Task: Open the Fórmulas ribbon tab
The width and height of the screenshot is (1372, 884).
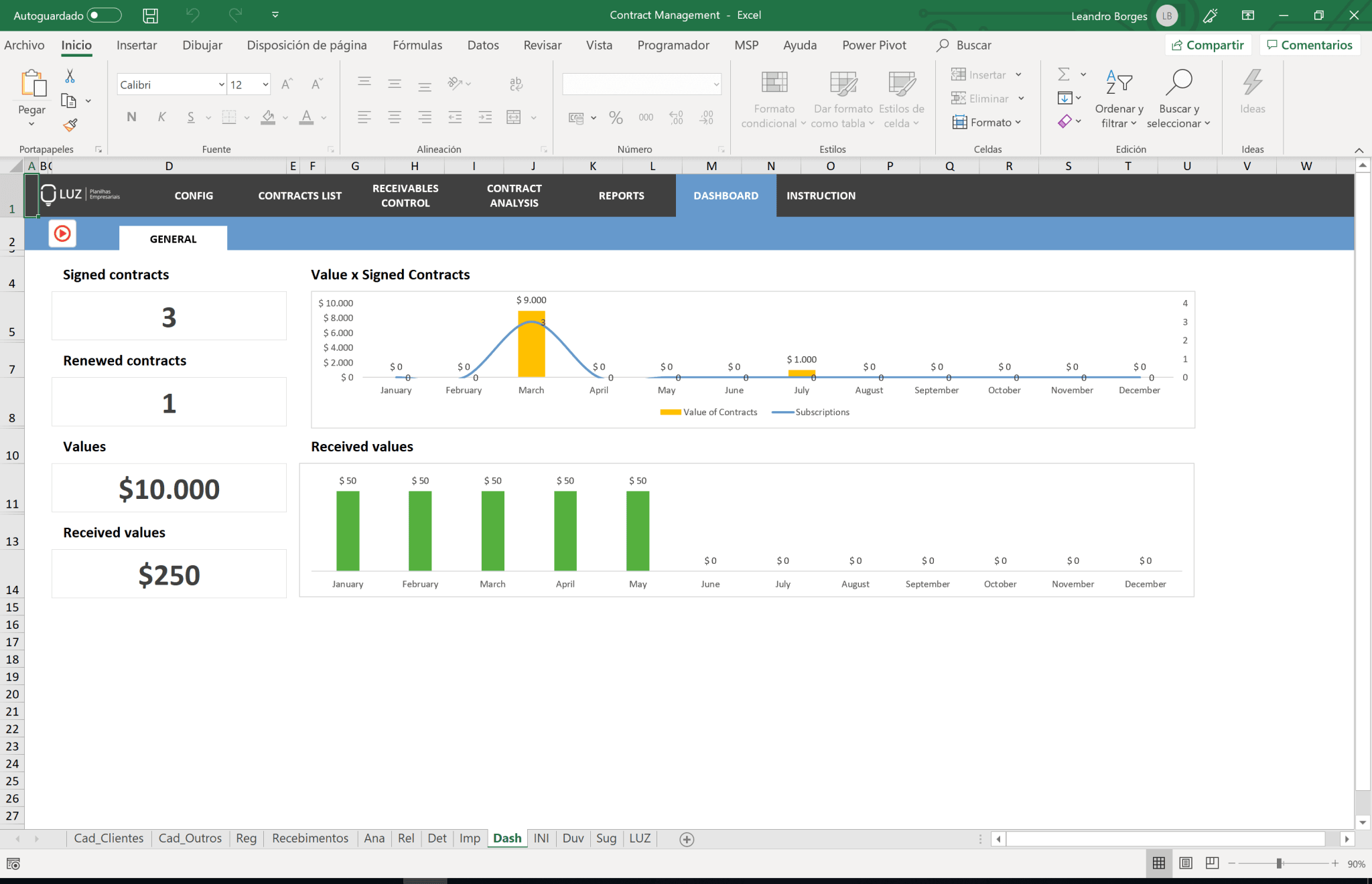Action: point(417,45)
